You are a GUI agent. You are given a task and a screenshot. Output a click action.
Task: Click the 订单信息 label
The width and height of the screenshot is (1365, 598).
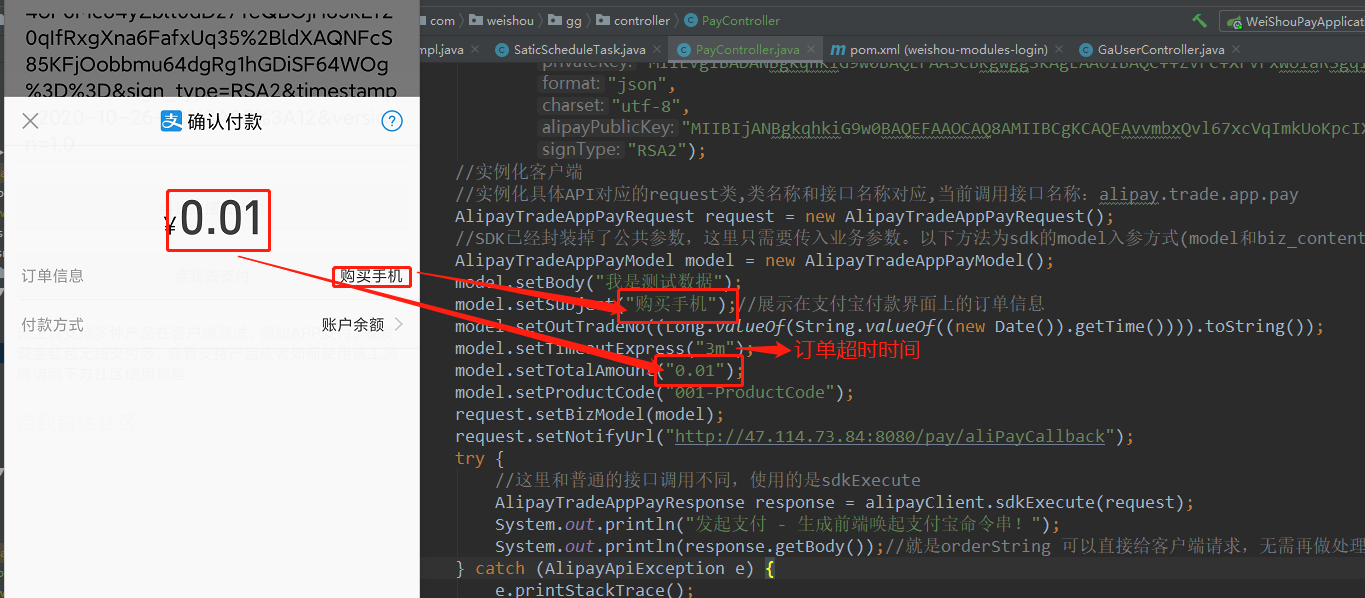pos(53,276)
